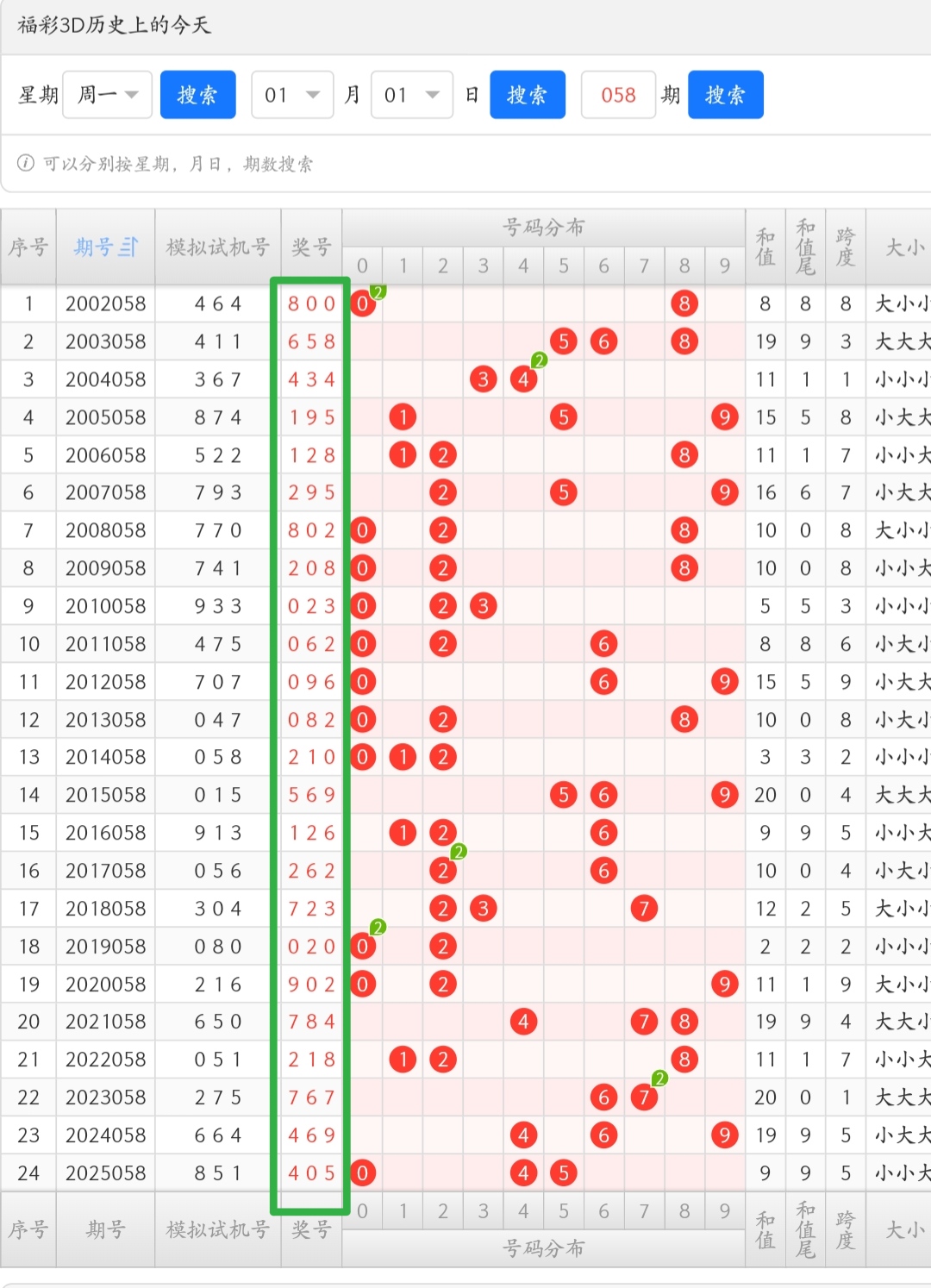
Task: Expand the month dropdown before 月
Action: click(292, 95)
